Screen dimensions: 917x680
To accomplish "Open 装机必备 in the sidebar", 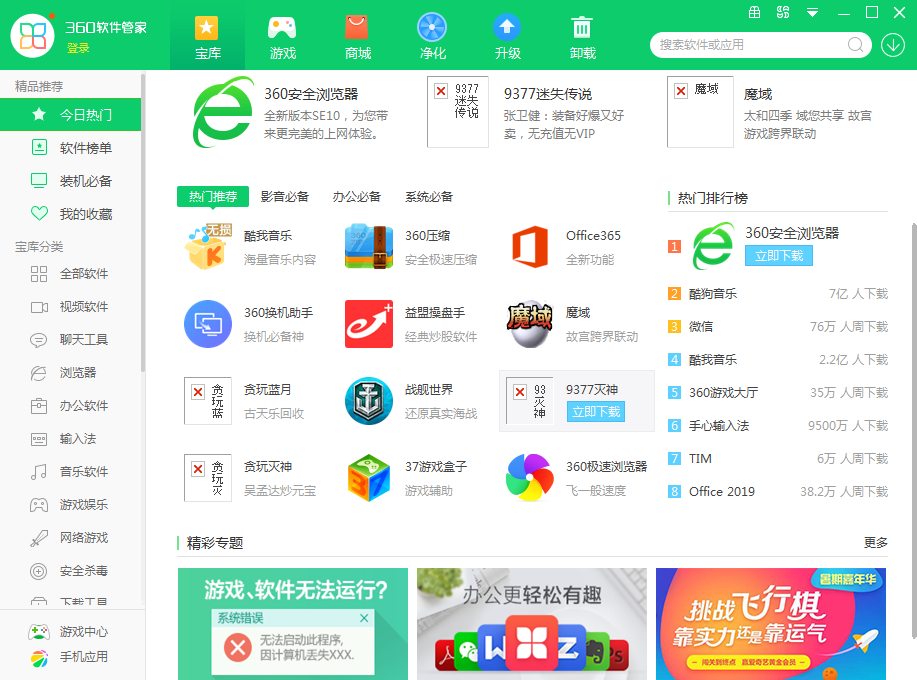I will pos(71,181).
